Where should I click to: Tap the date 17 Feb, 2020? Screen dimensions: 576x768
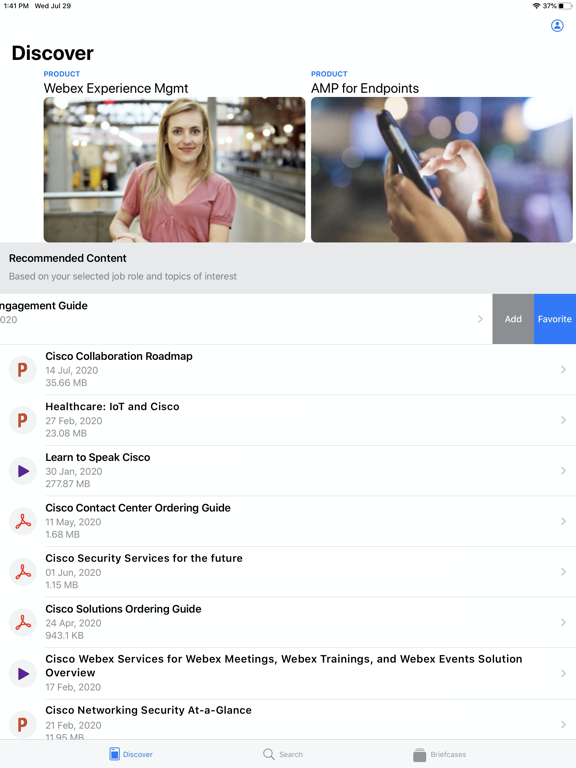(x=73, y=687)
